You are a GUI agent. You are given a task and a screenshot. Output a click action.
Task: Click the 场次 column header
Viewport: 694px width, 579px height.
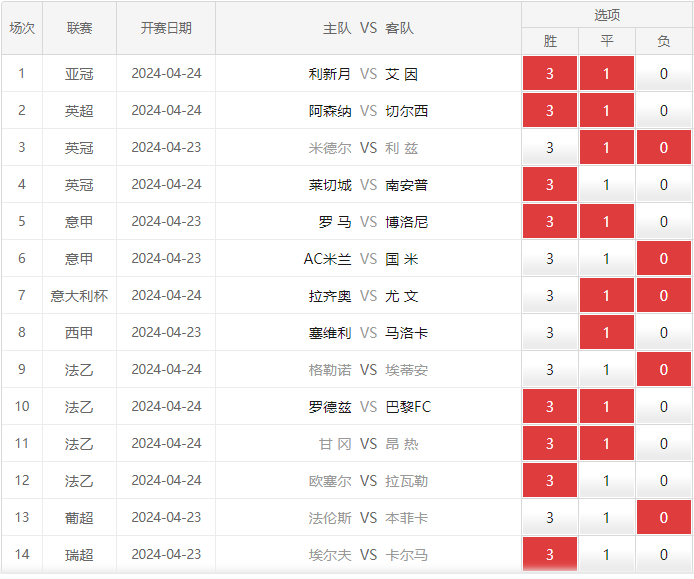click(x=22, y=28)
